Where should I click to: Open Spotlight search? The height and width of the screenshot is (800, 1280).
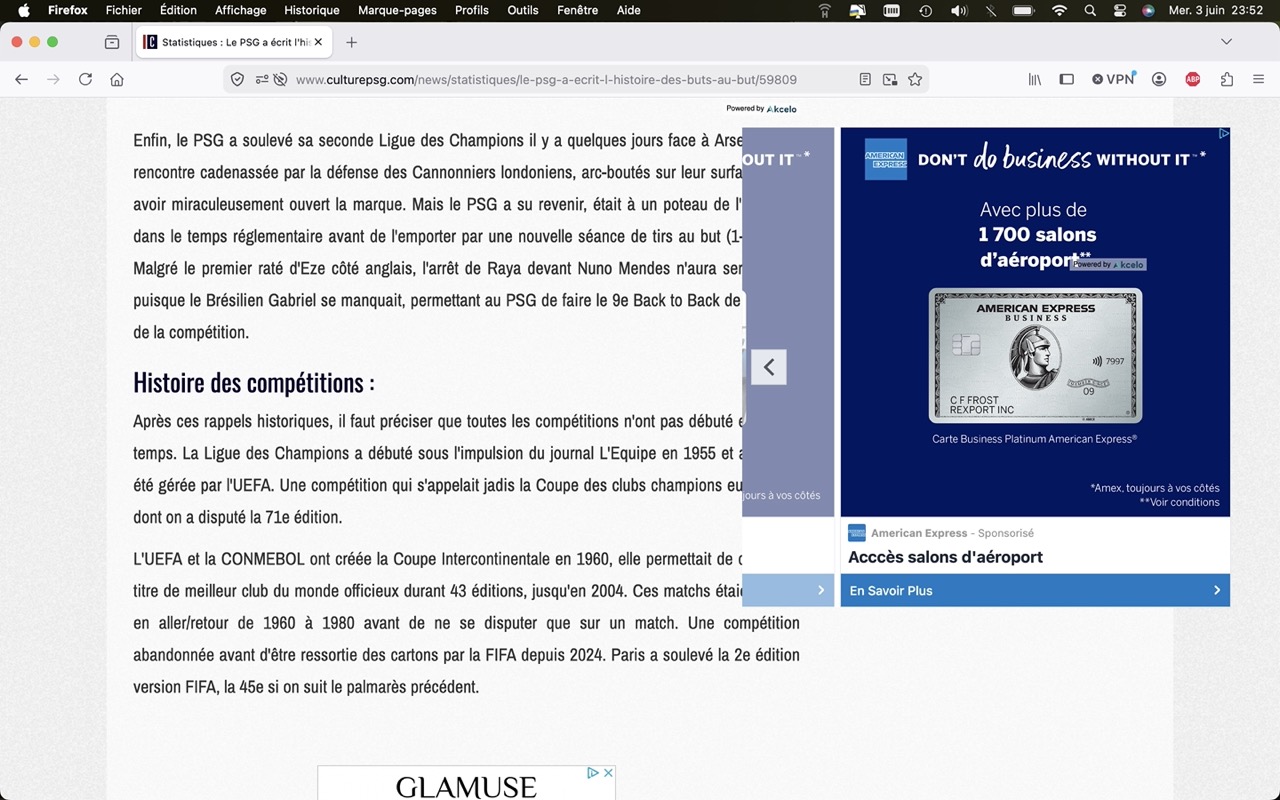1090,11
